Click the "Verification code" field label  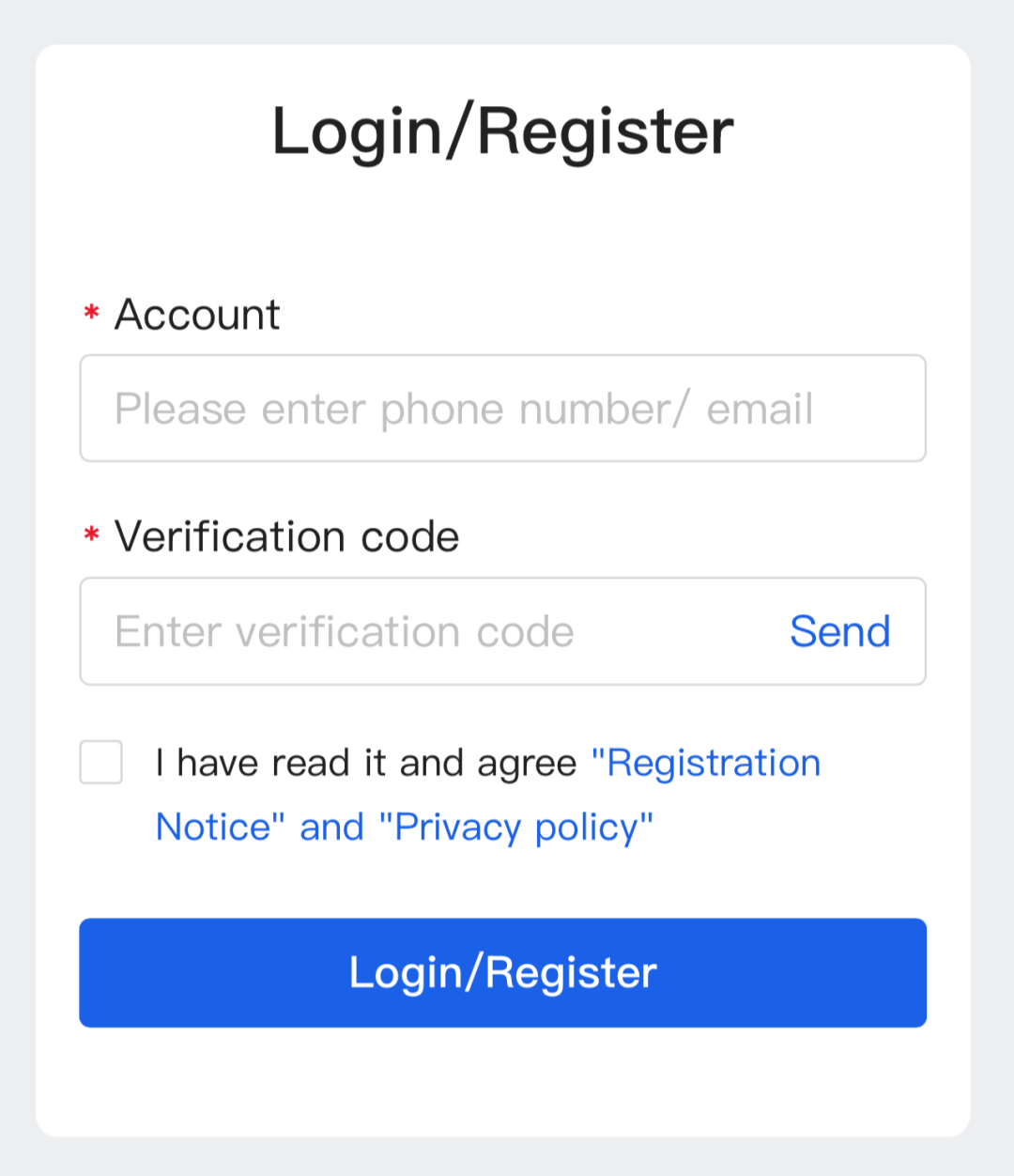point(286,536)
